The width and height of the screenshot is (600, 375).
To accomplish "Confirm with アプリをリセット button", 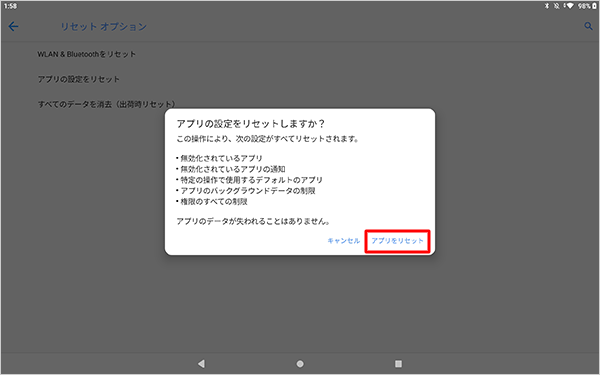I will pyautogui.click(x=398, y=241).
